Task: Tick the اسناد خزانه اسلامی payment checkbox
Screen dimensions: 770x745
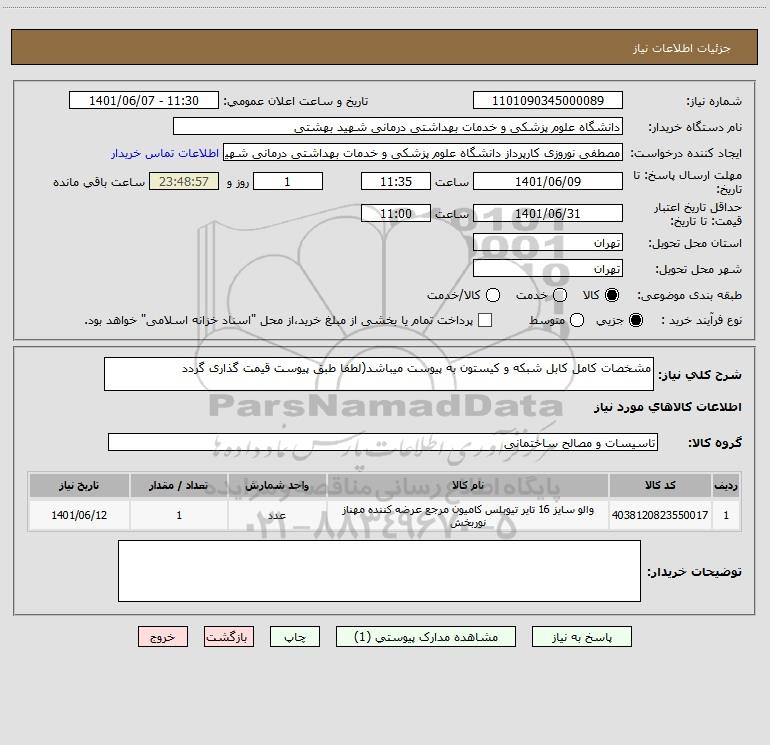Action: click(485, 320)
